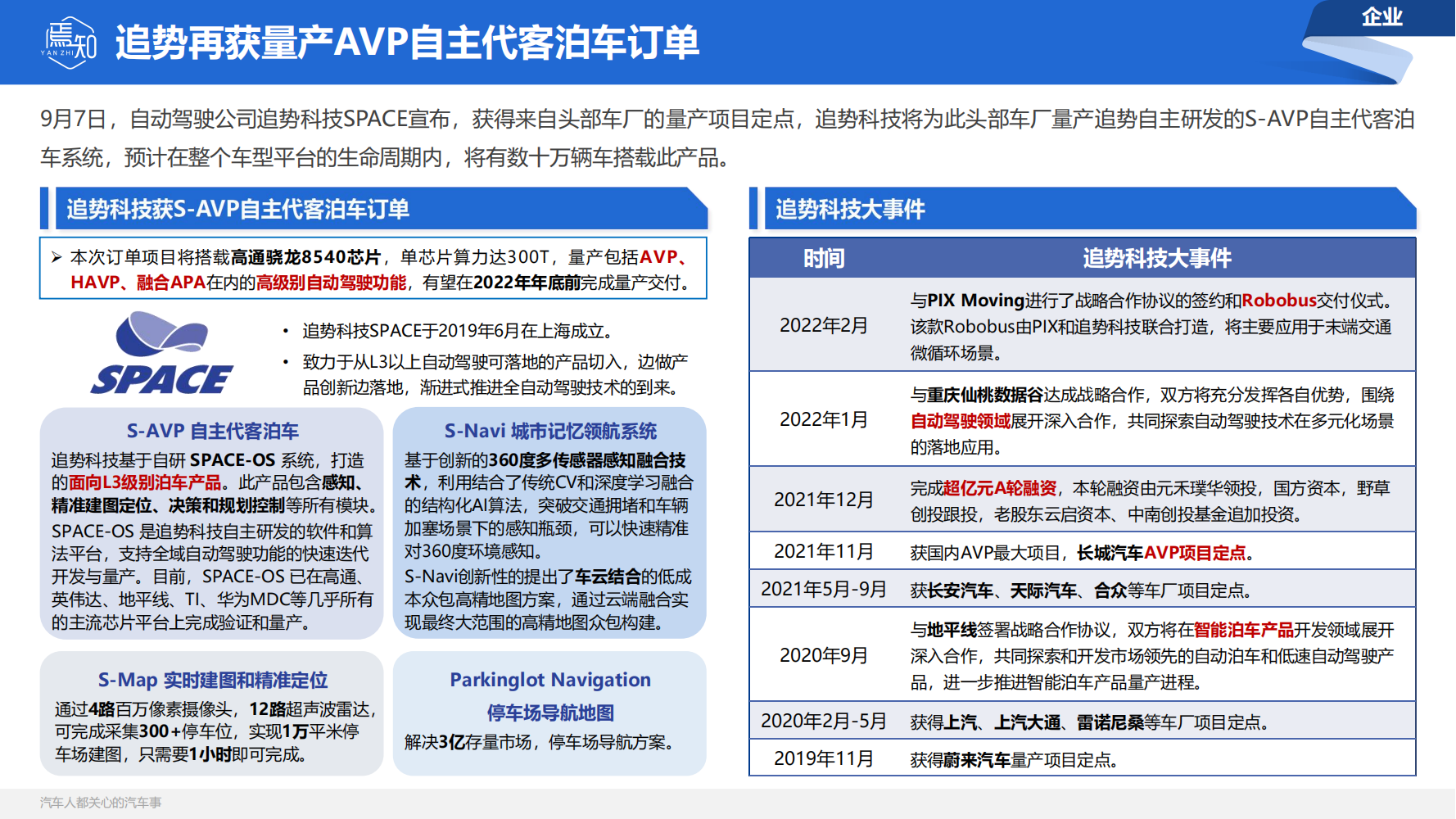Click the Yanzhi logo in the header
1456x819 pixels.
pyautogui.click(x=69, y=43)
